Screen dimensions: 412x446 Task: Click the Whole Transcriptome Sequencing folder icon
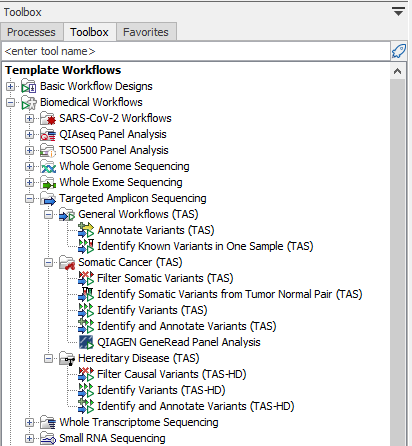(x=48, y=422)
